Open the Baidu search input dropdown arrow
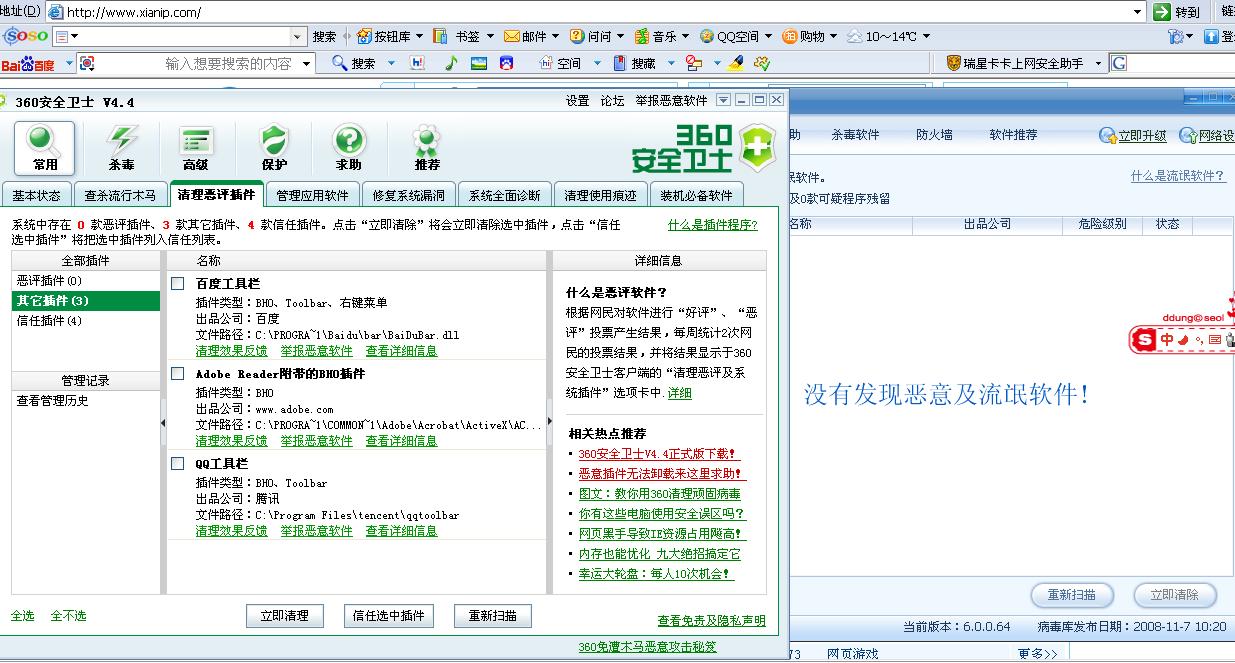 (x=306, y=63)
